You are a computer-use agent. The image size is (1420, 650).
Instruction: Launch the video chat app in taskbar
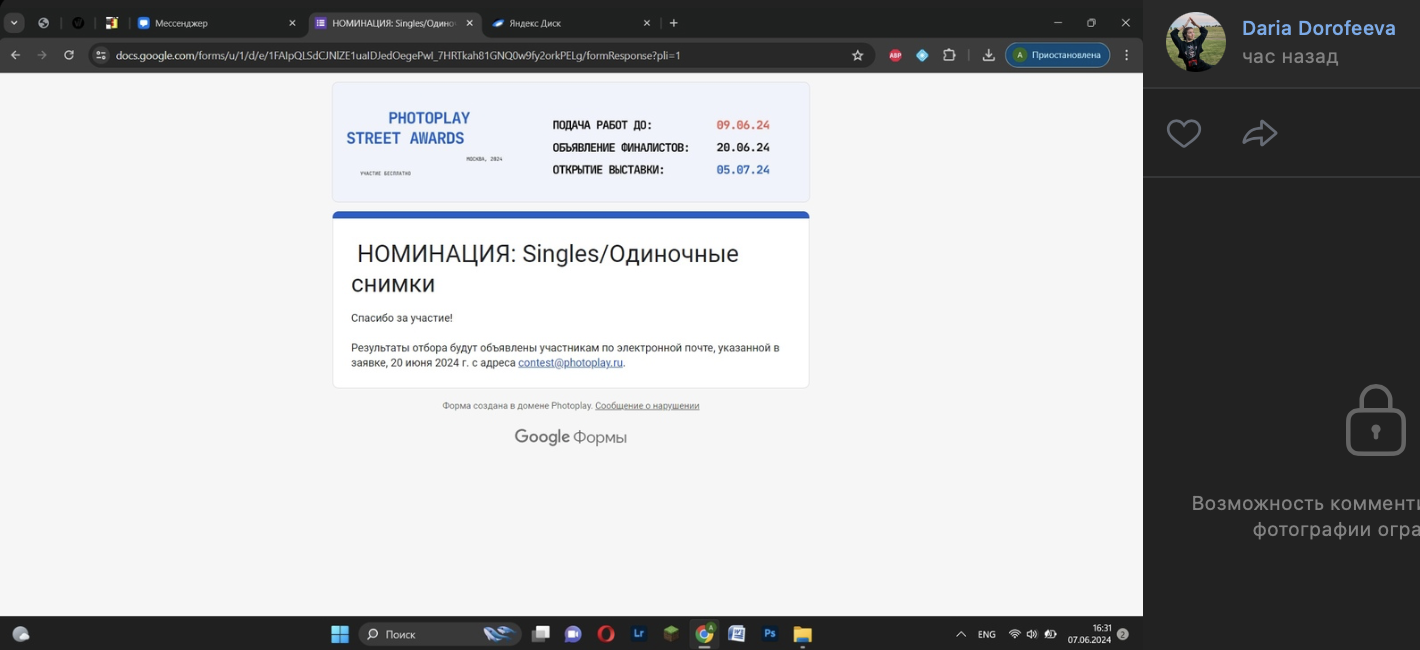(573, 634)
